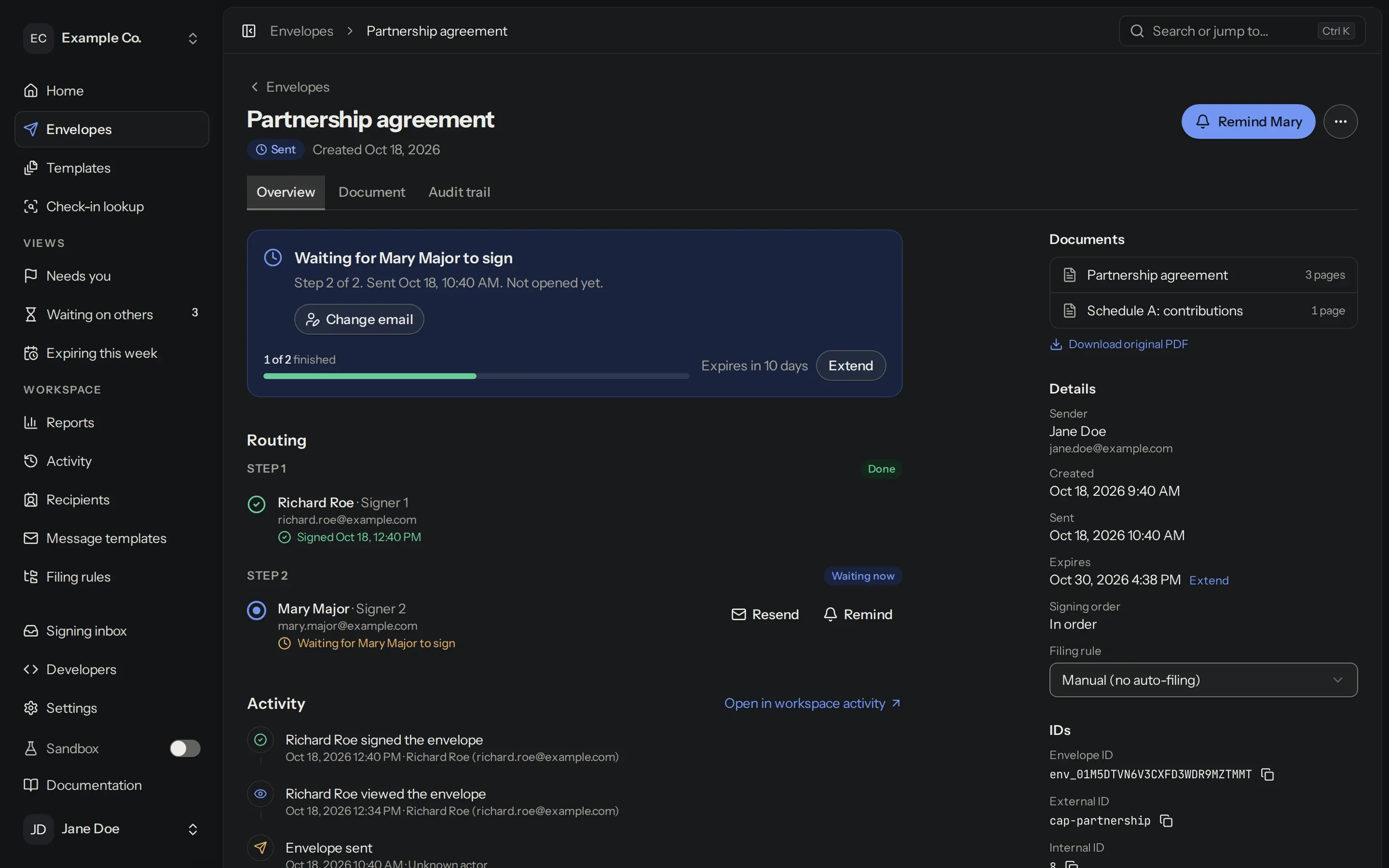
Task: Show the Needs you view
Action: pos(111,276)
